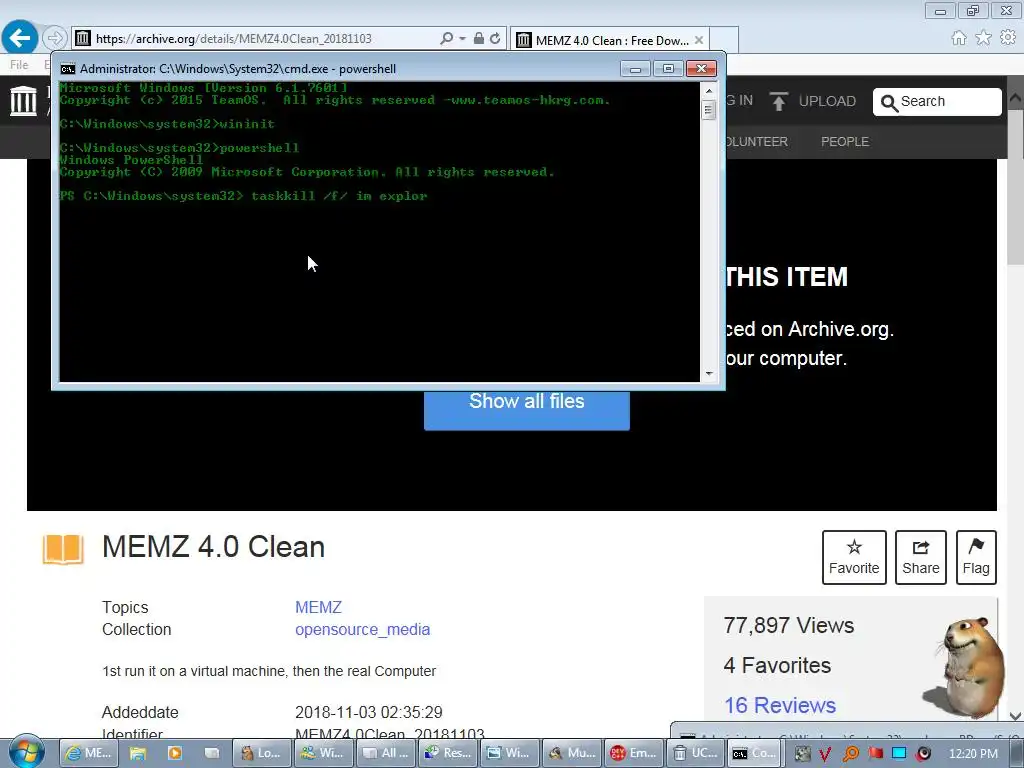Open the MEMZ topic link
The image size is (1024, 768).
318,607
